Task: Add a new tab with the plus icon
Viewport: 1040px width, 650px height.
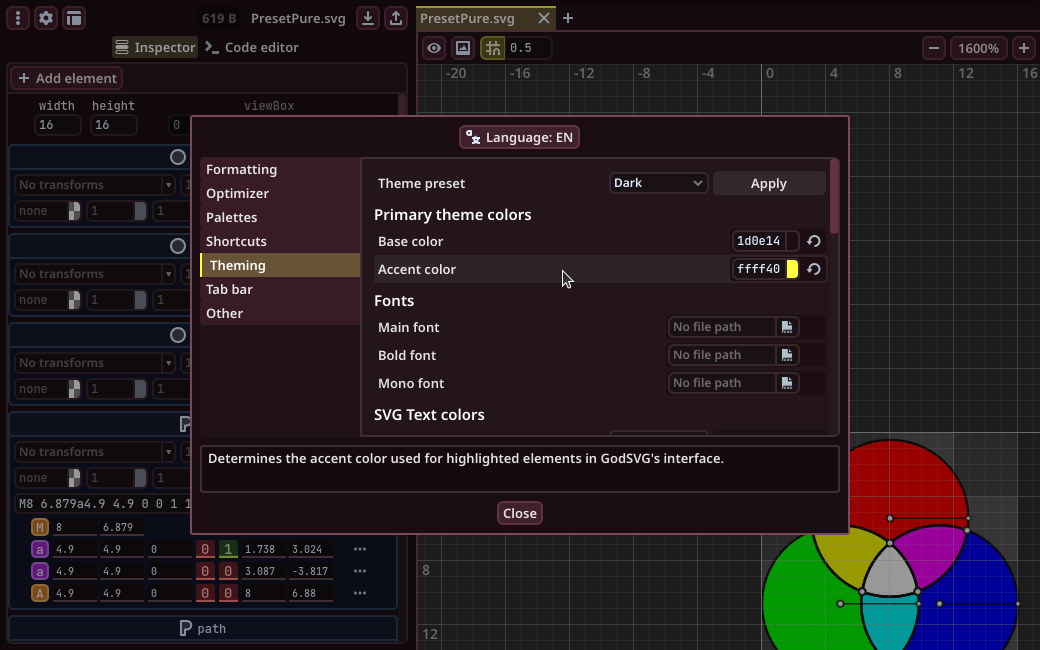Action: pyautogui.click(x=568, y=18)
